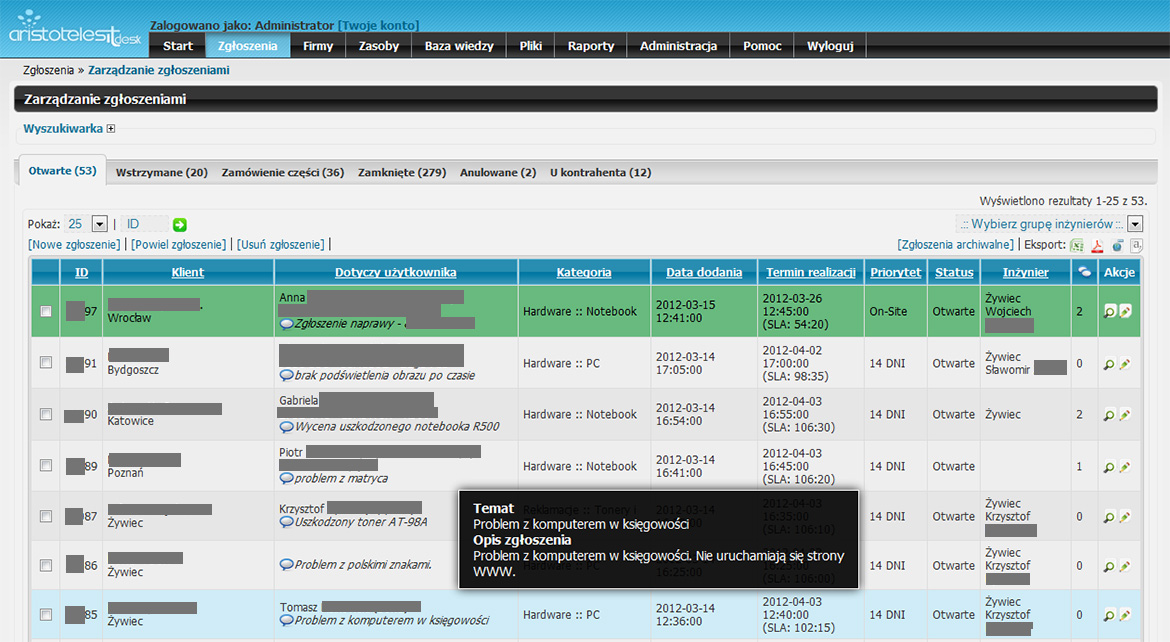Export the ticket list as PDF
The height and width of the screenshot is (642, 1170).
pos(1096,245)
